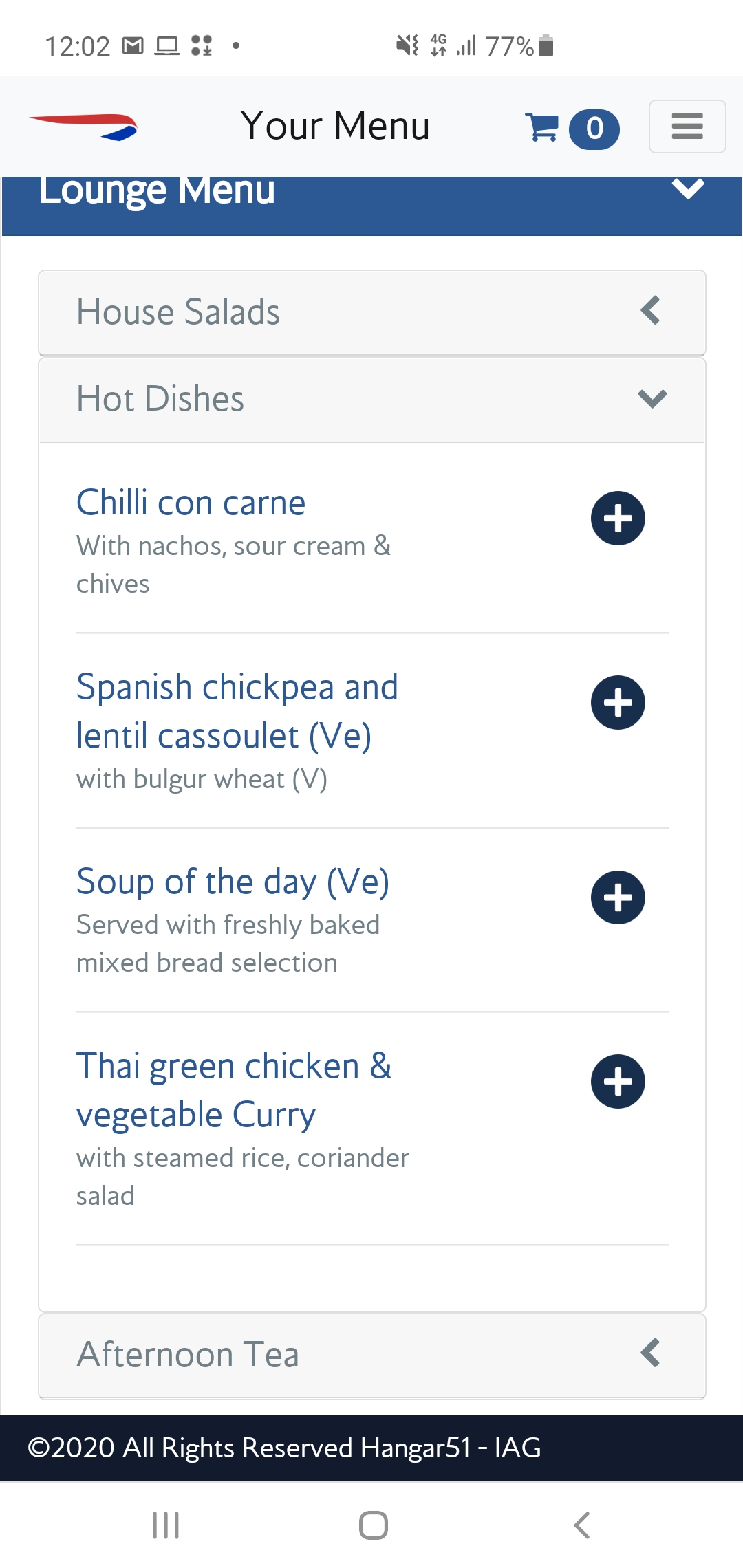Expand the House Salads section
Image resolution: width=743 pixels, height=1568 pixels.
coord(371,312)
